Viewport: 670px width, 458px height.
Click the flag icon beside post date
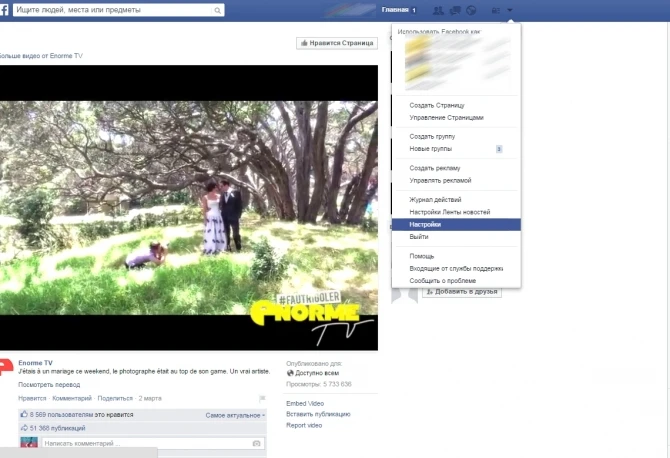[x=262, y=399]
